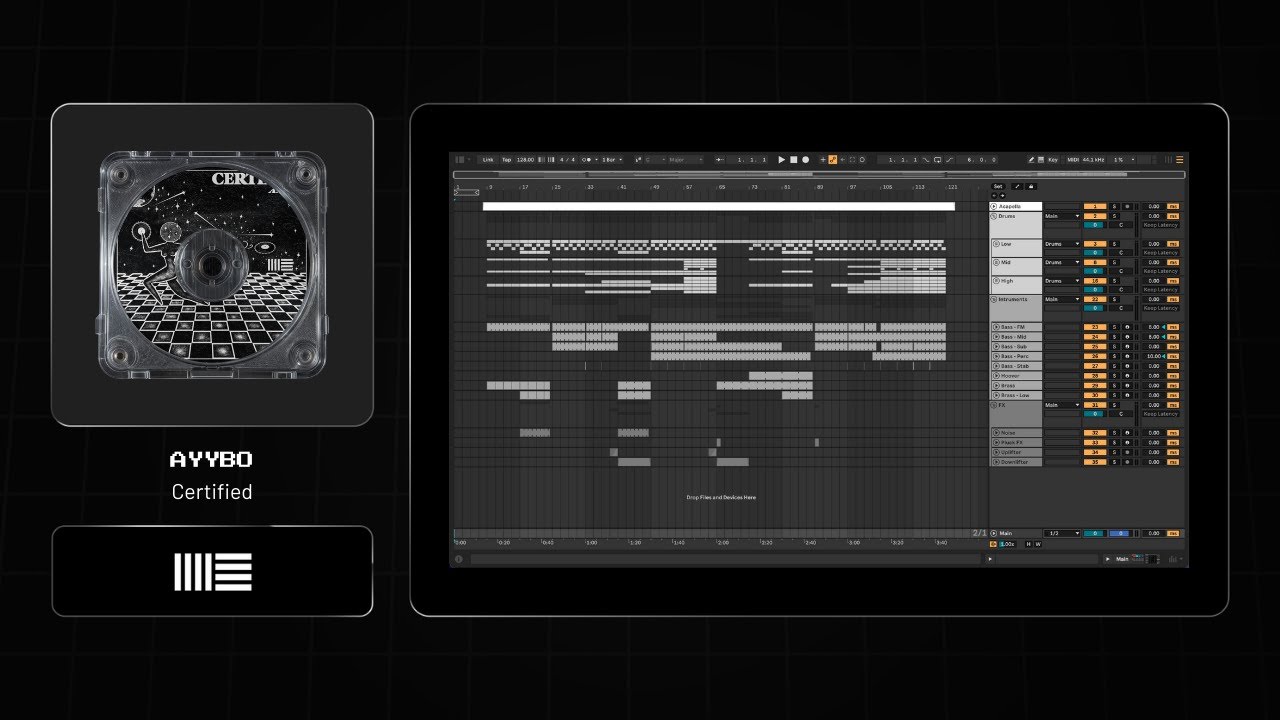1280x720 pixels.
Task: Open the Low track output routing dropdown
Action: point(1062,244)
